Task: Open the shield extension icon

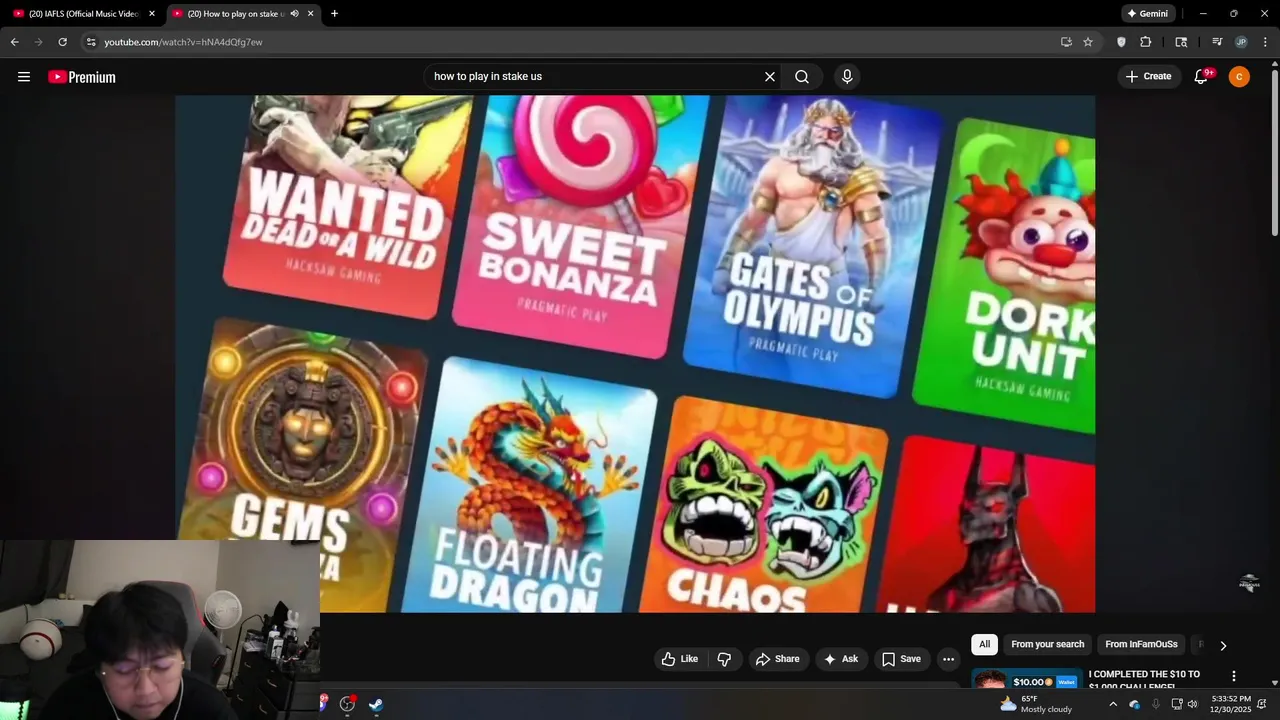Action: pos(1121,42)
